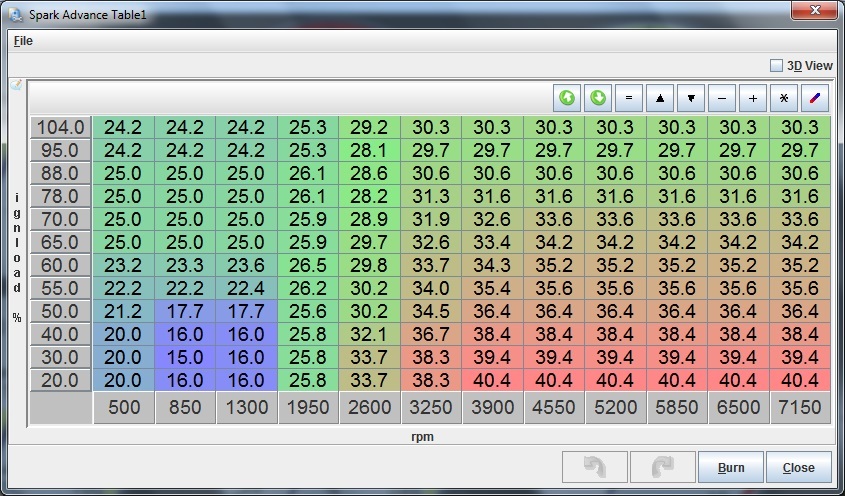Viewport: 845px width, 496px height.
Task: Click the grayed-out redo arrow button
Action: click(659, 467)
